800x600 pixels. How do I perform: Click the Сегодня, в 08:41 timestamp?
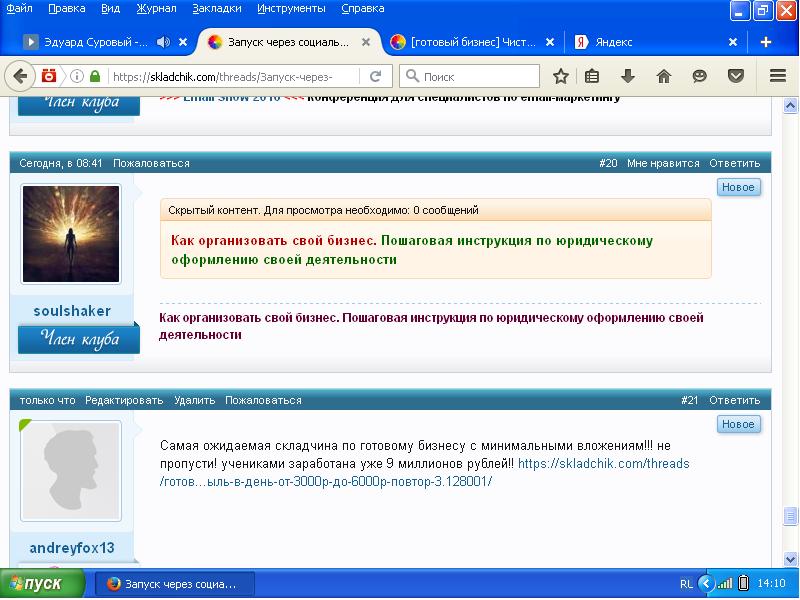(x=61, y=163)
